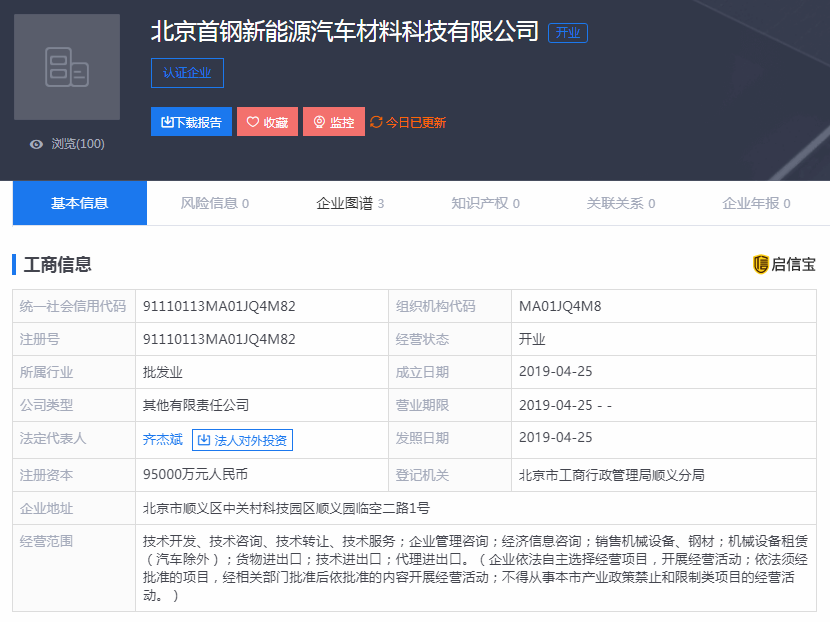Click the 注册号 row registration number value
Image resolution: width=830 pixels, height=622 pixels.
tap(219, 339)
